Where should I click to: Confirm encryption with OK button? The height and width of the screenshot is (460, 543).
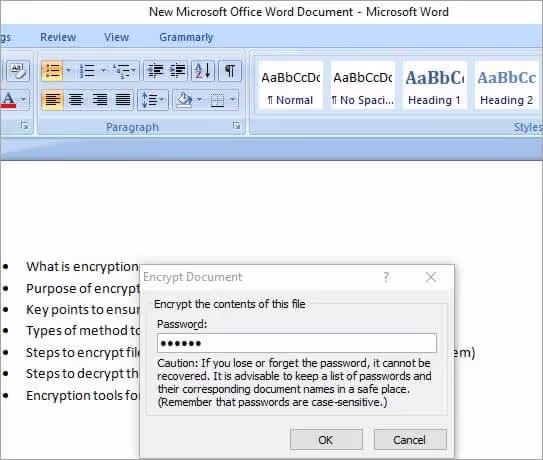click(x=326, y=440)
